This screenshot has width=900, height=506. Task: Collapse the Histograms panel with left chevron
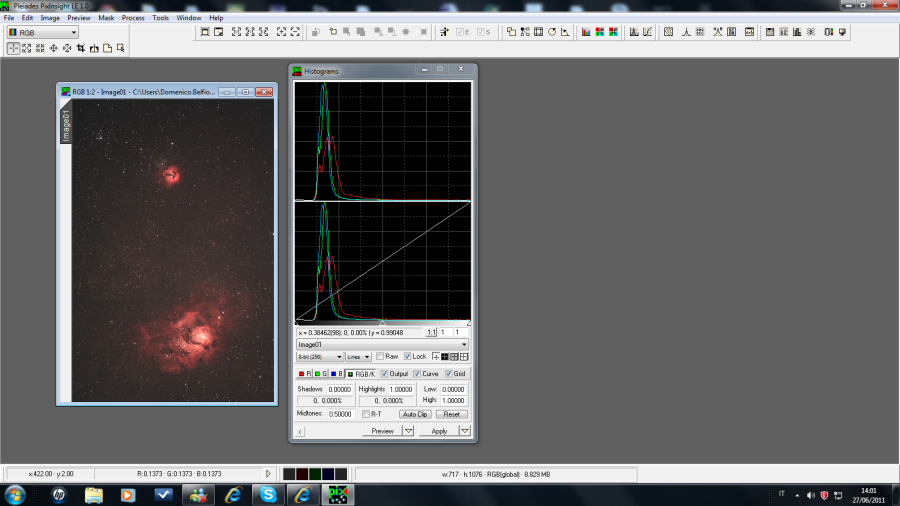(300, 431)
